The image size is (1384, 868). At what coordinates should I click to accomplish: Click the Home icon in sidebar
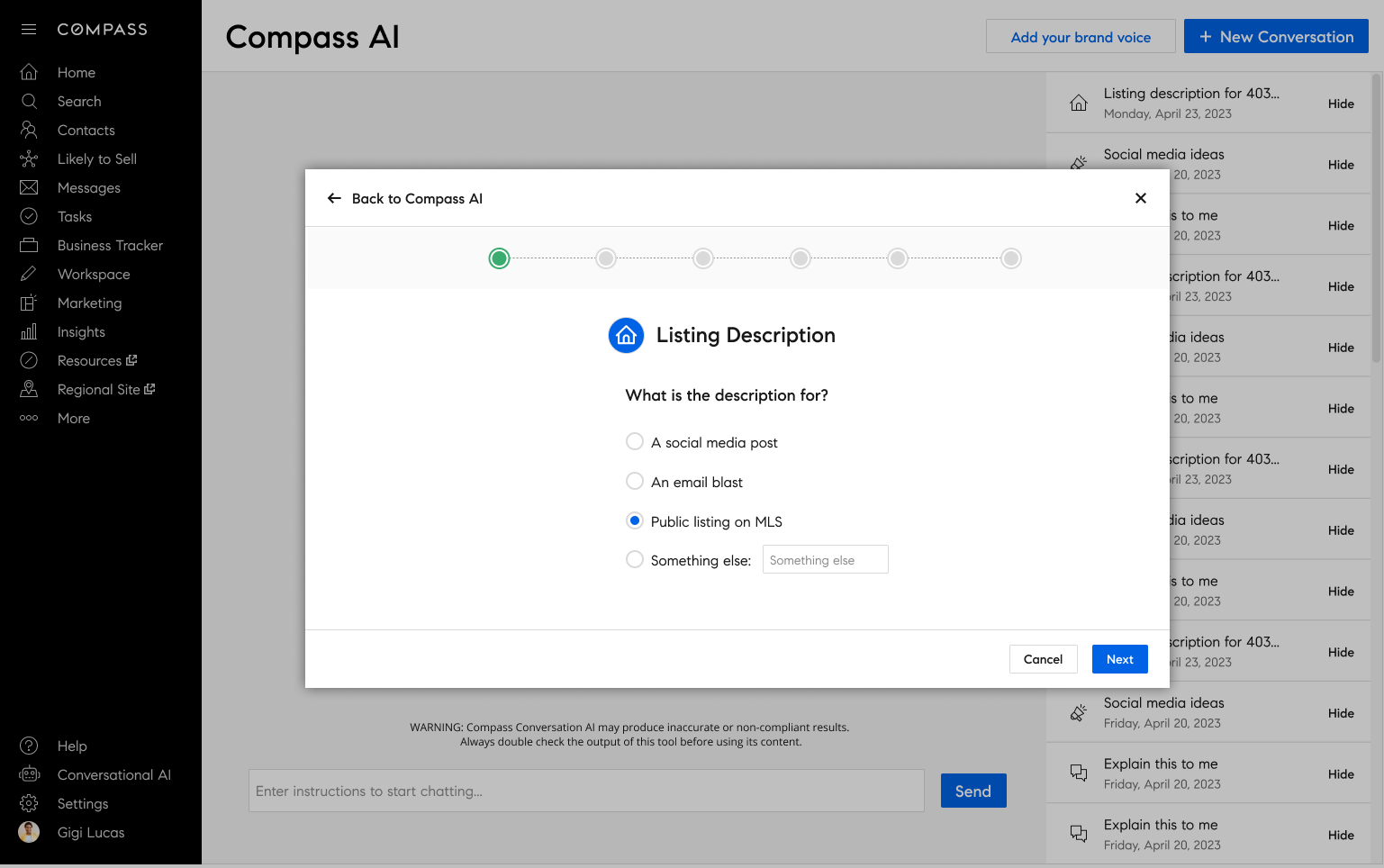(x=29, y=72)
